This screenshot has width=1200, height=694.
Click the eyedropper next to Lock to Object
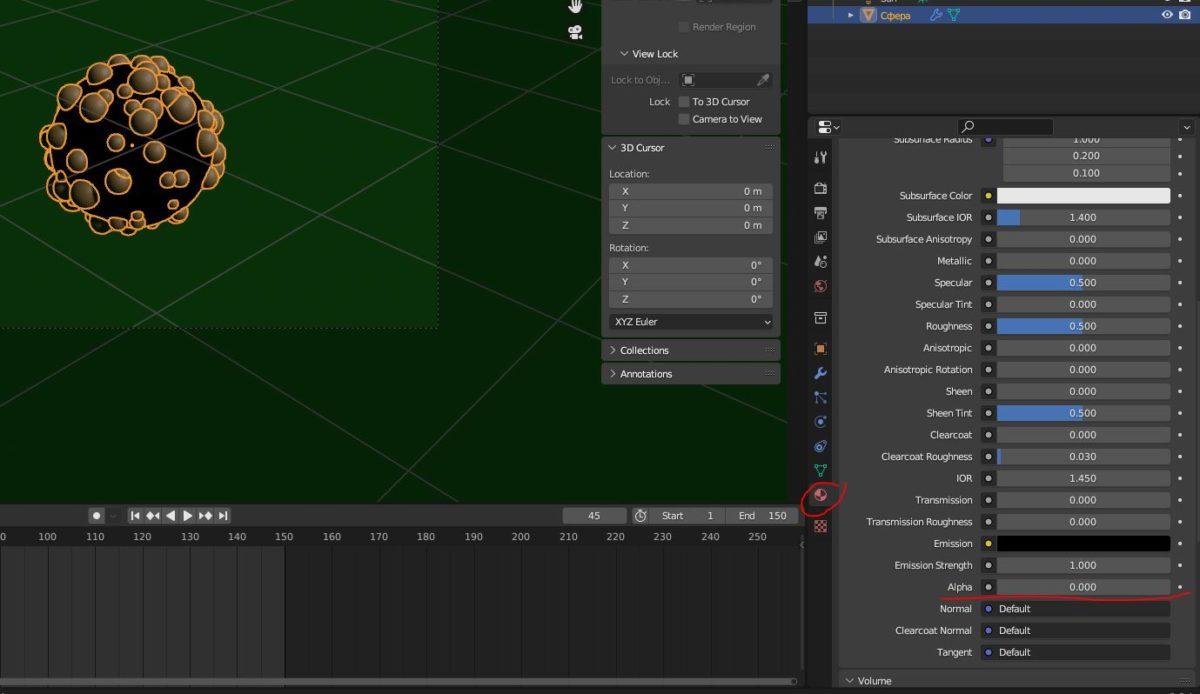click(x=763, y=80)
